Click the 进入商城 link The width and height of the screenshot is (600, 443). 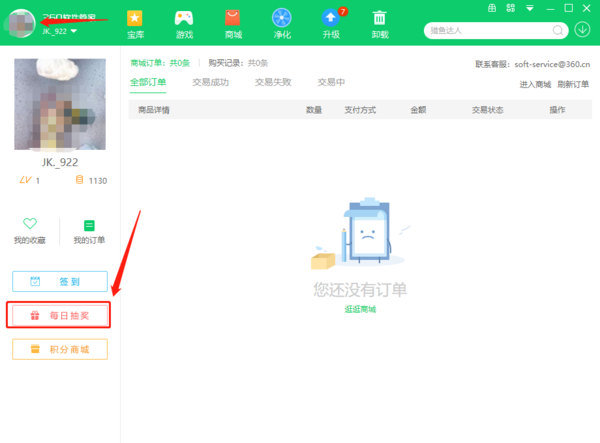pyautogui.click(x=535, y=85)
